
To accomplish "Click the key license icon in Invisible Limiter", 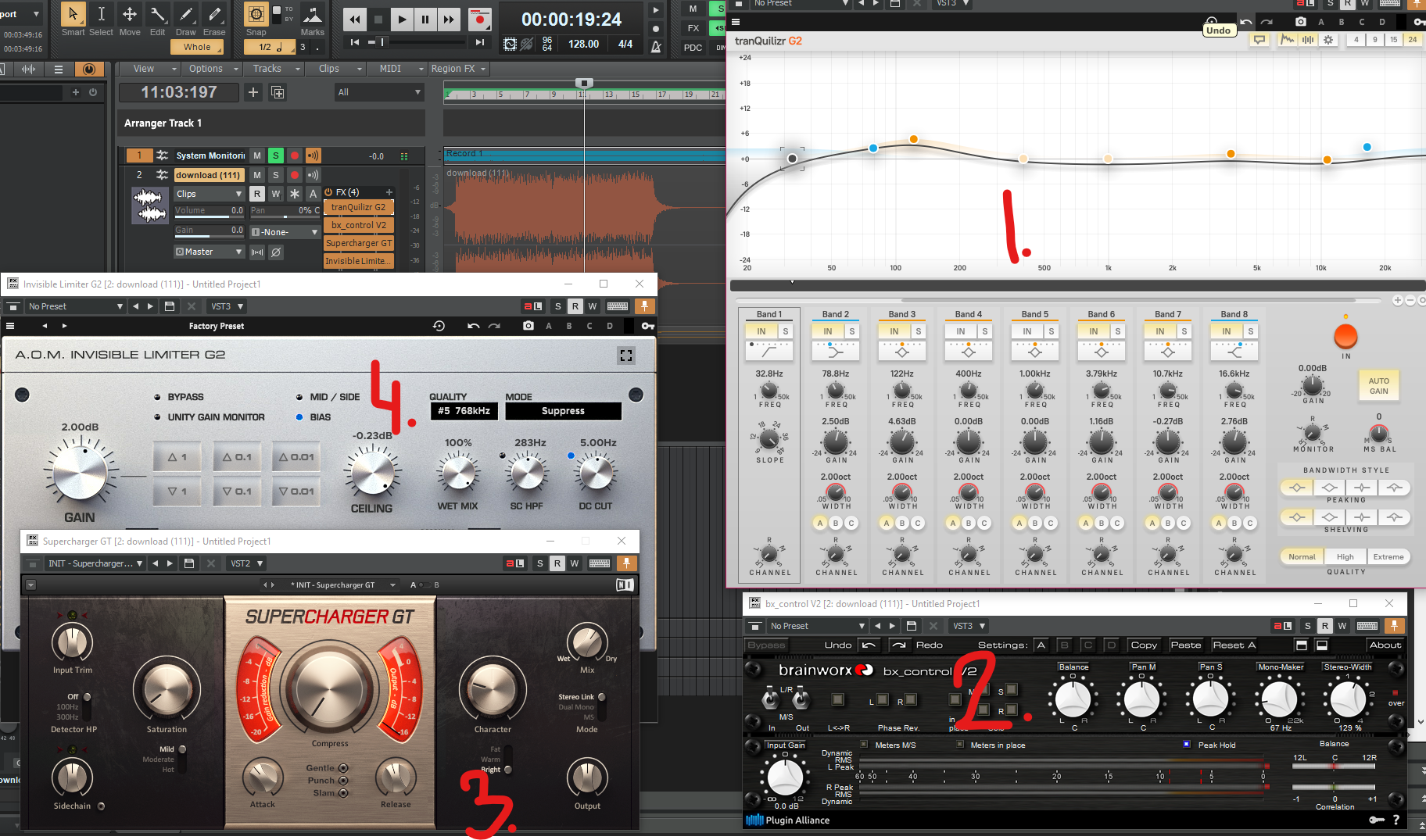I will (648, 326).
